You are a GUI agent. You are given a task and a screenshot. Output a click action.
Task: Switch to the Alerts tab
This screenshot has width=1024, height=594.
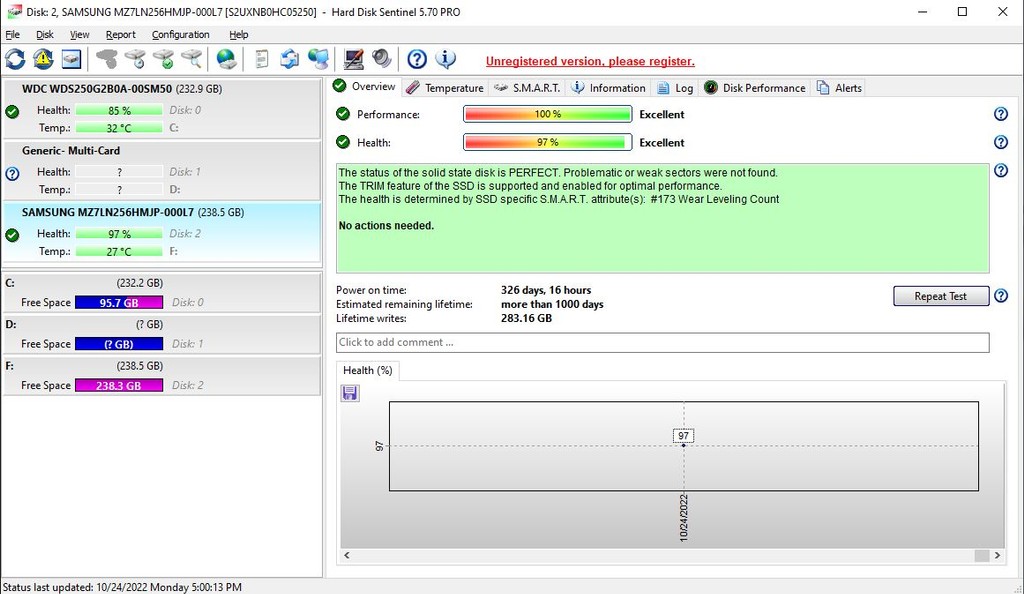pos(839,88)
